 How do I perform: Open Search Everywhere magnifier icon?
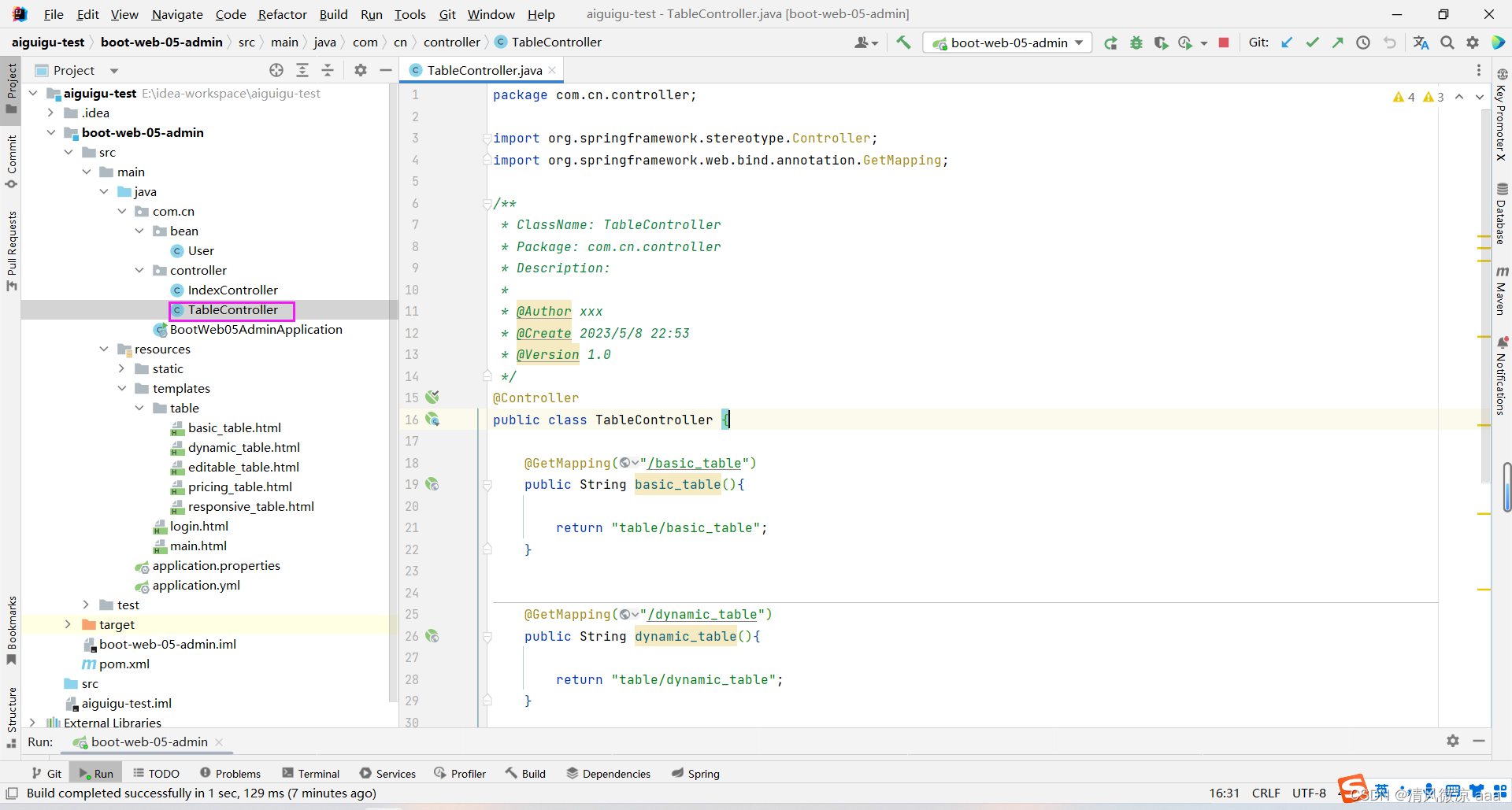click(1447, 43)
